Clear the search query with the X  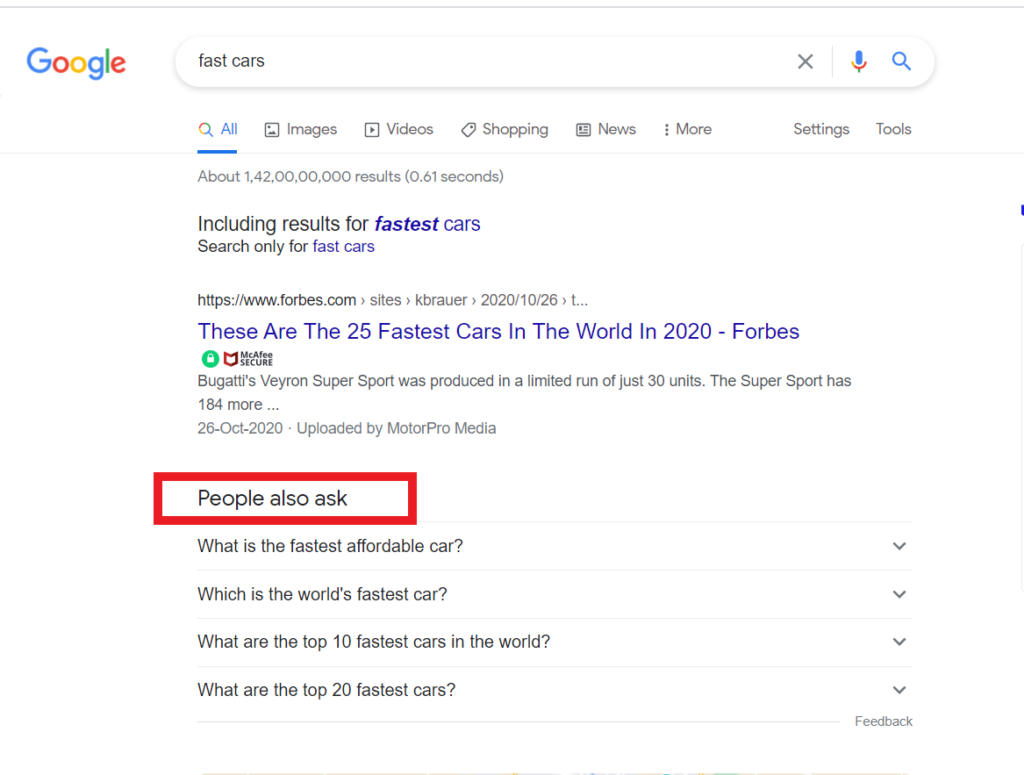tap(805, 61)
